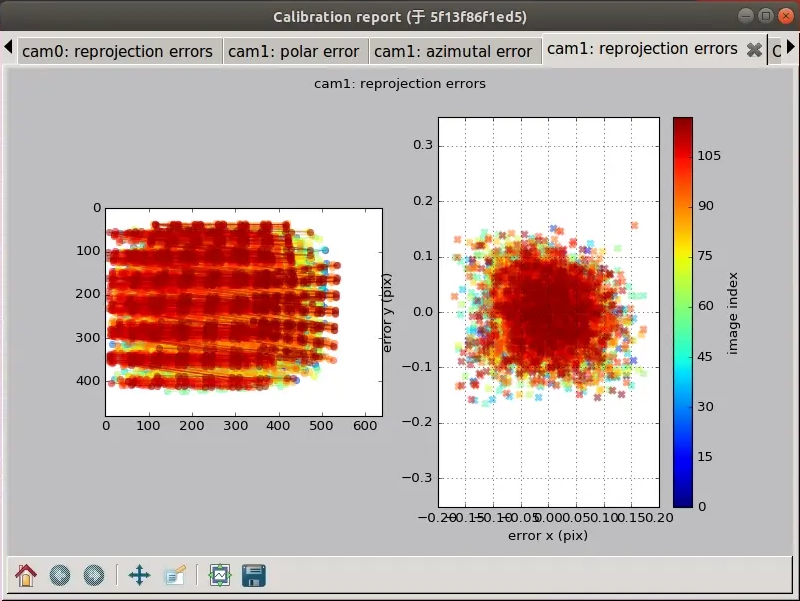Save the figure with the floppy disk icon
Viewport: 800px width, 601px height.
point(254,575)
